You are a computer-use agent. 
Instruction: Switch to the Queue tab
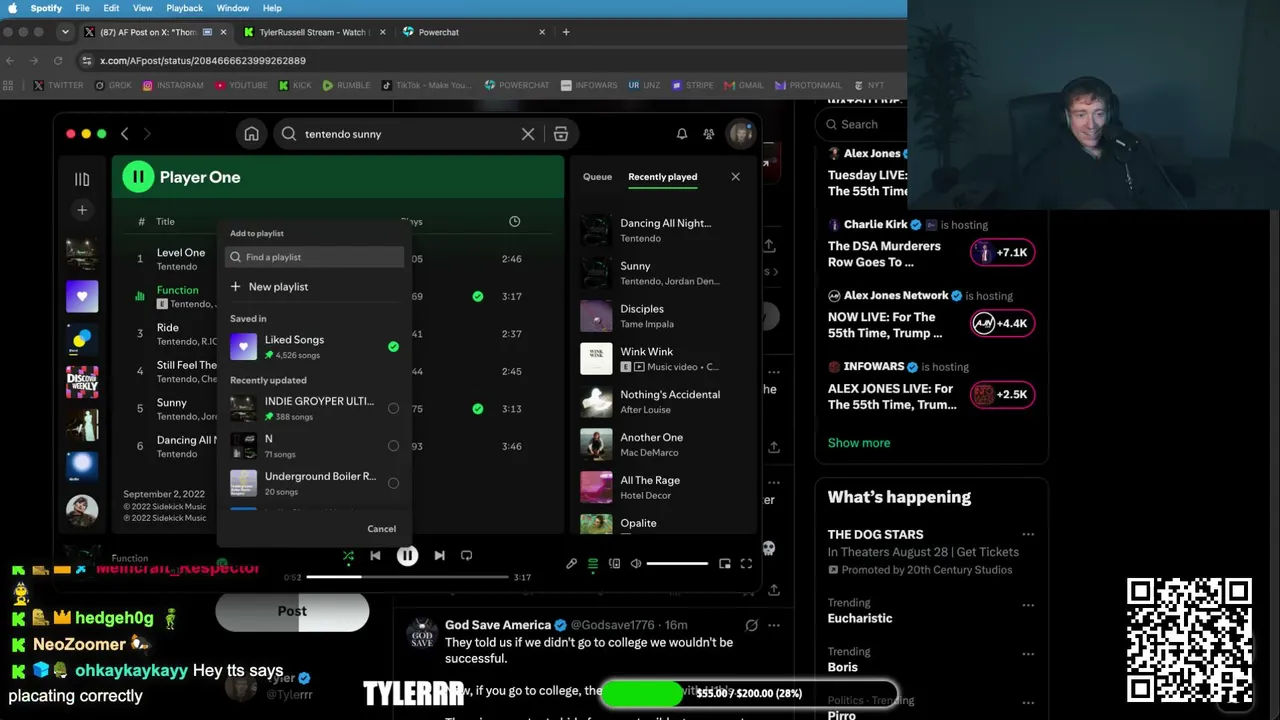[597, 177]
